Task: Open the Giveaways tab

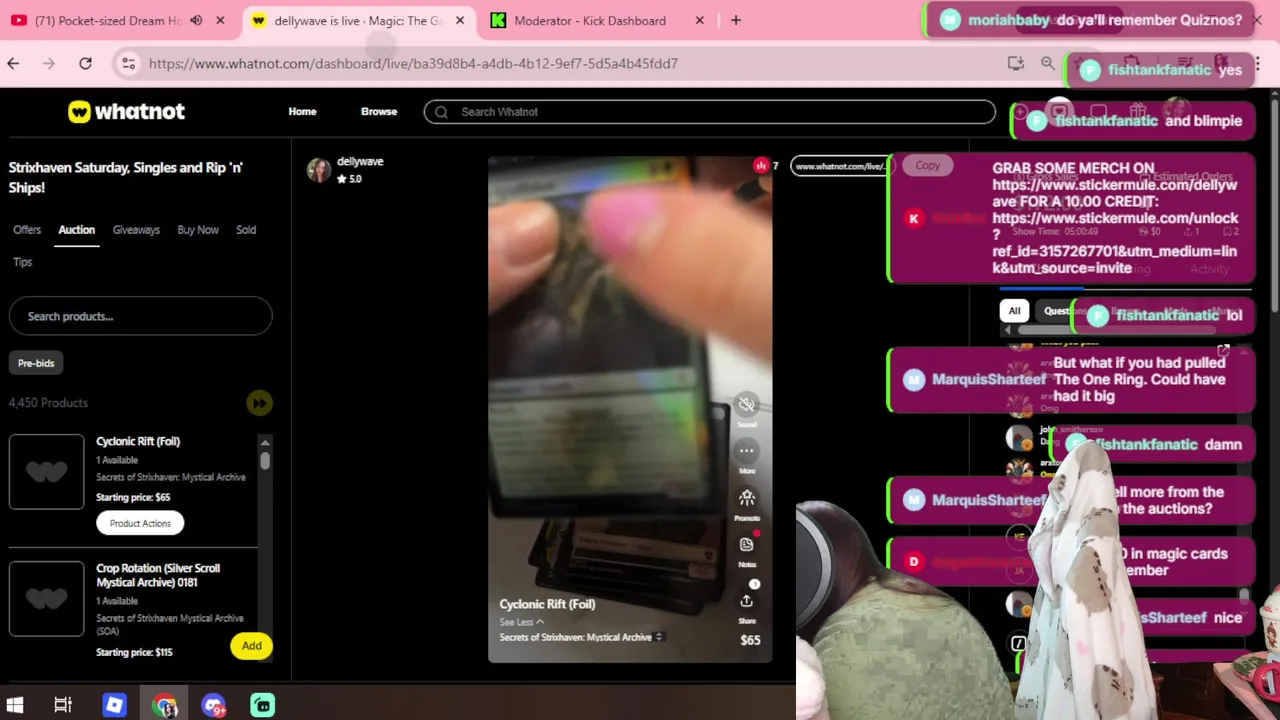Action: 136,230
